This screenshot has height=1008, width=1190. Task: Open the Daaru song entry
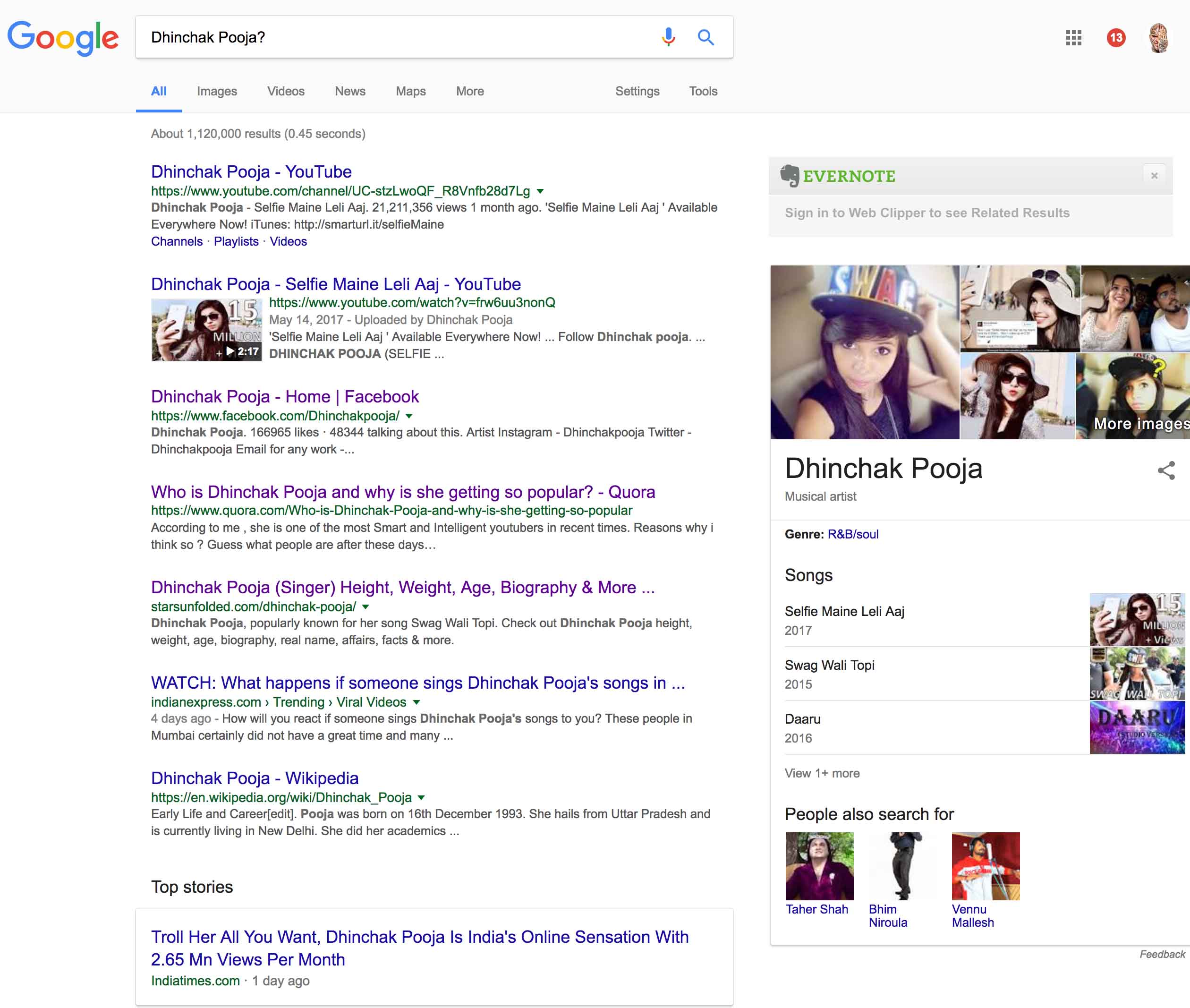(x=803, y=719)
